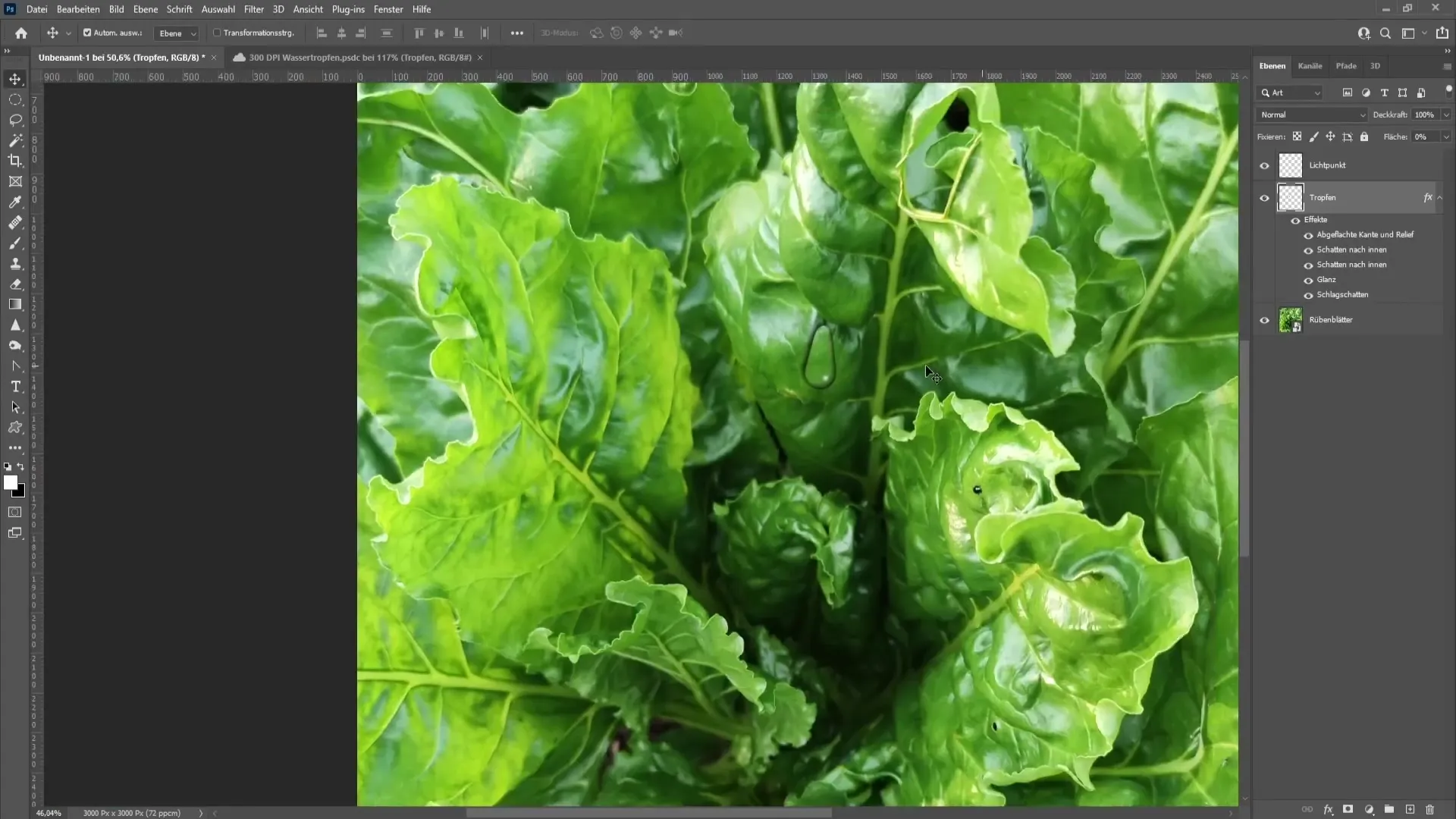Create a new layer group folder
Viewport: 1456px width, 819px height.
tap(1389, 809)
